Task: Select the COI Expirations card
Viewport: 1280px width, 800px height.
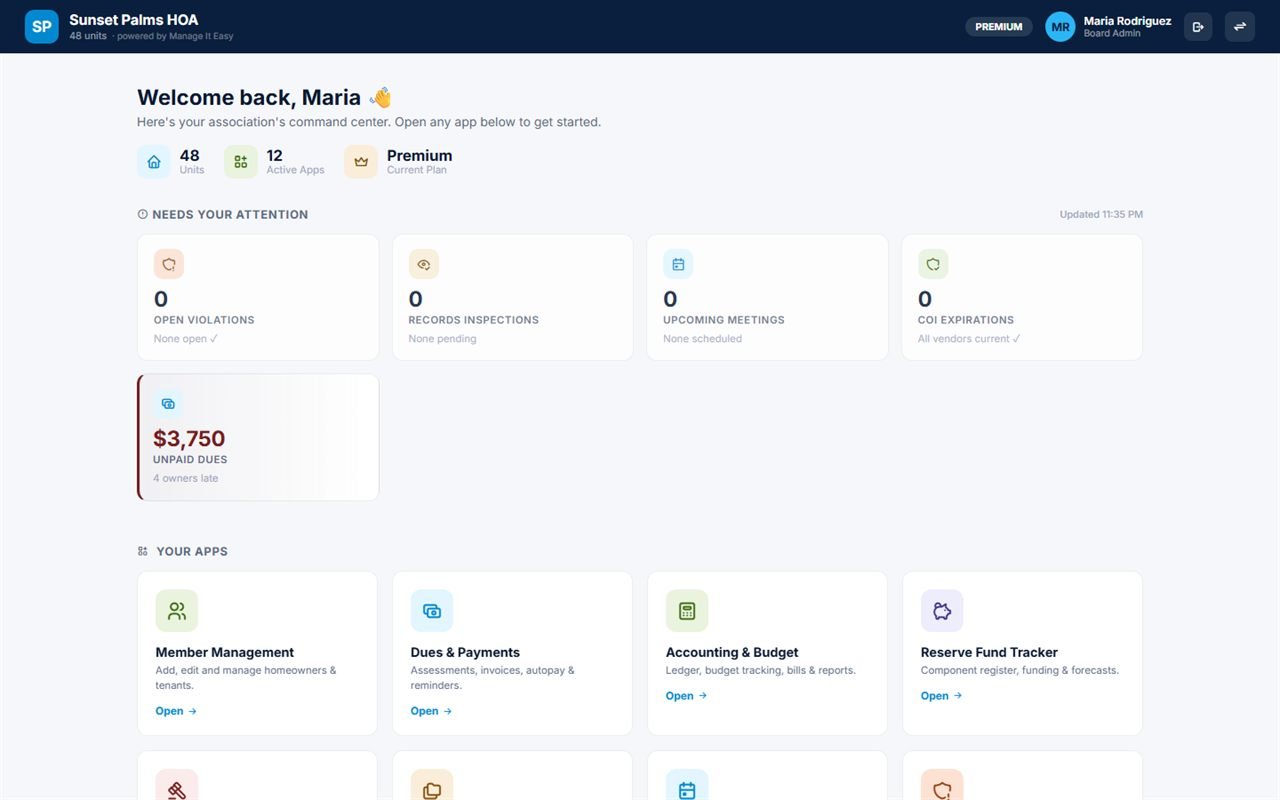Action: click(1022, 297)
